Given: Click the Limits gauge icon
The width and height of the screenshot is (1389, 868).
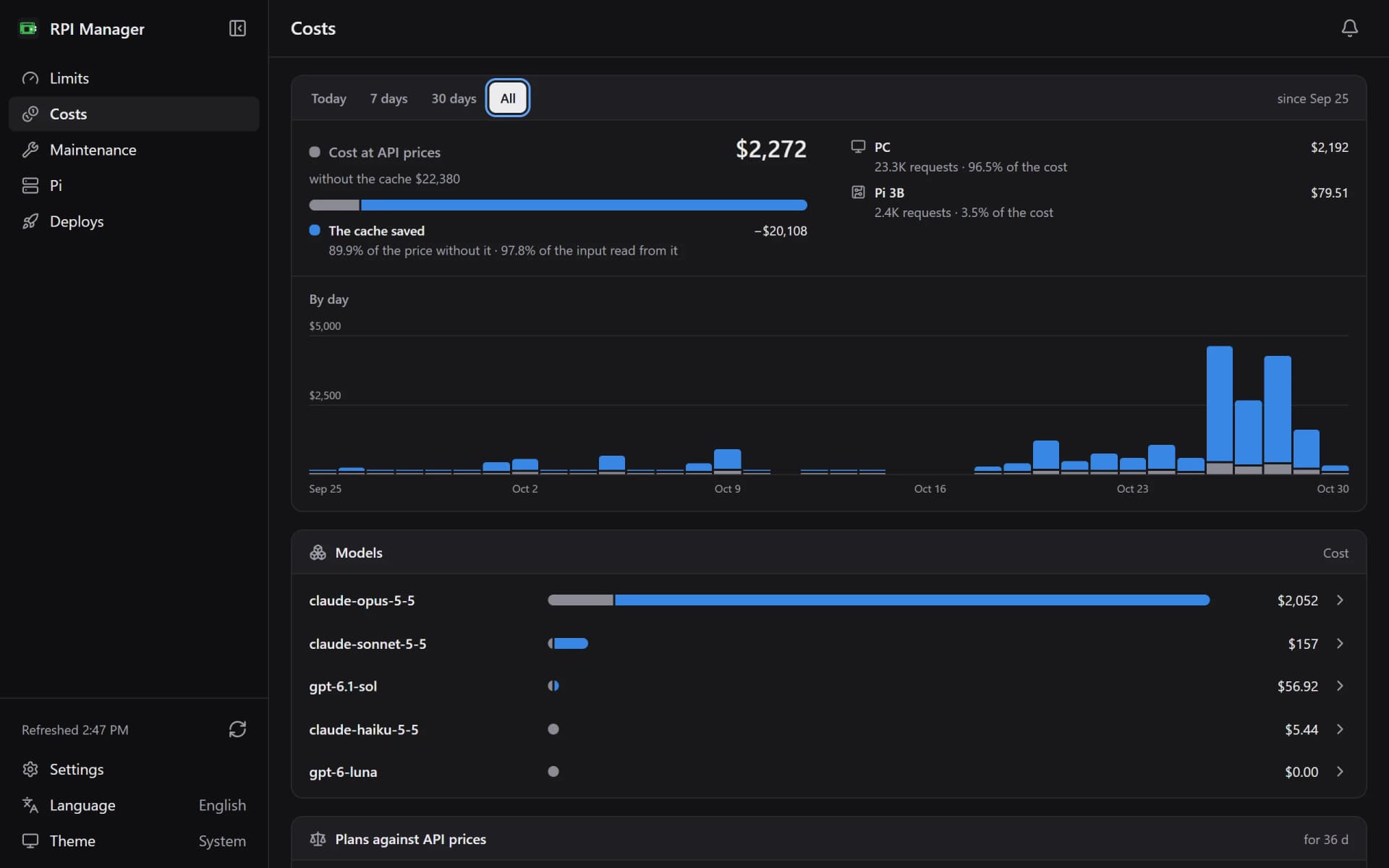Looking at the screenshot, I should click(x=30, y=78).
